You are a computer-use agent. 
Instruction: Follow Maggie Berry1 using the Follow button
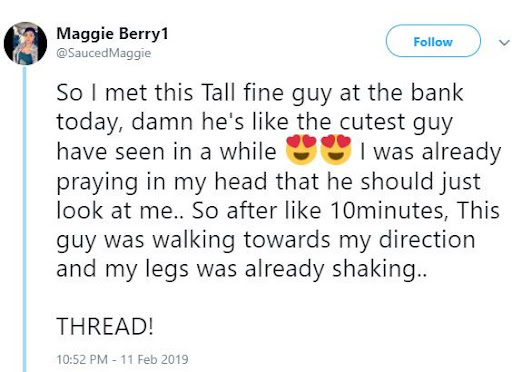pyautogui.click(x=433, y=41)
